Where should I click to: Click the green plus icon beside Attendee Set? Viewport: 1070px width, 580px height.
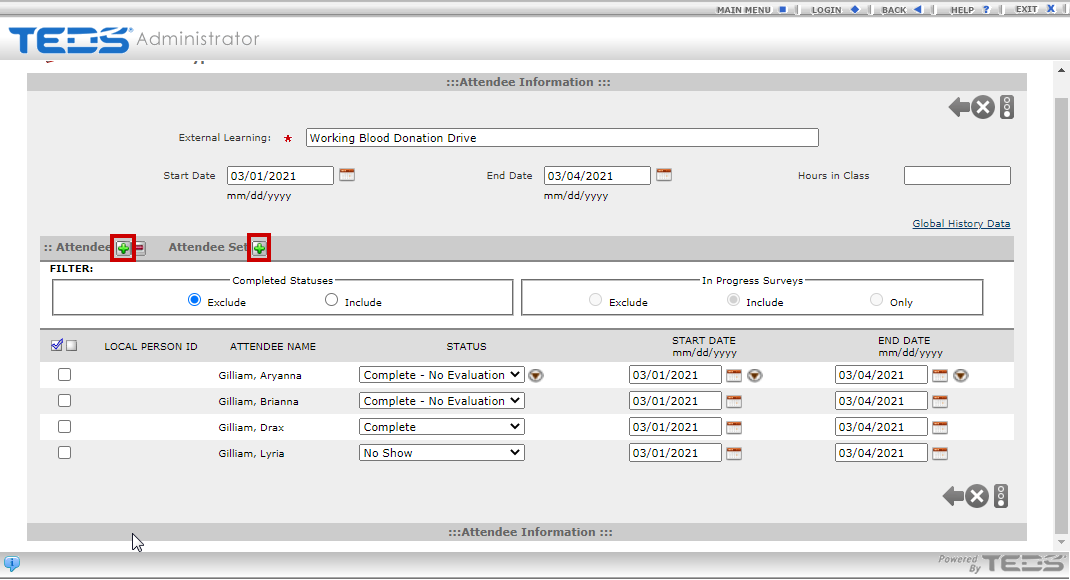[x=260, y=248]
